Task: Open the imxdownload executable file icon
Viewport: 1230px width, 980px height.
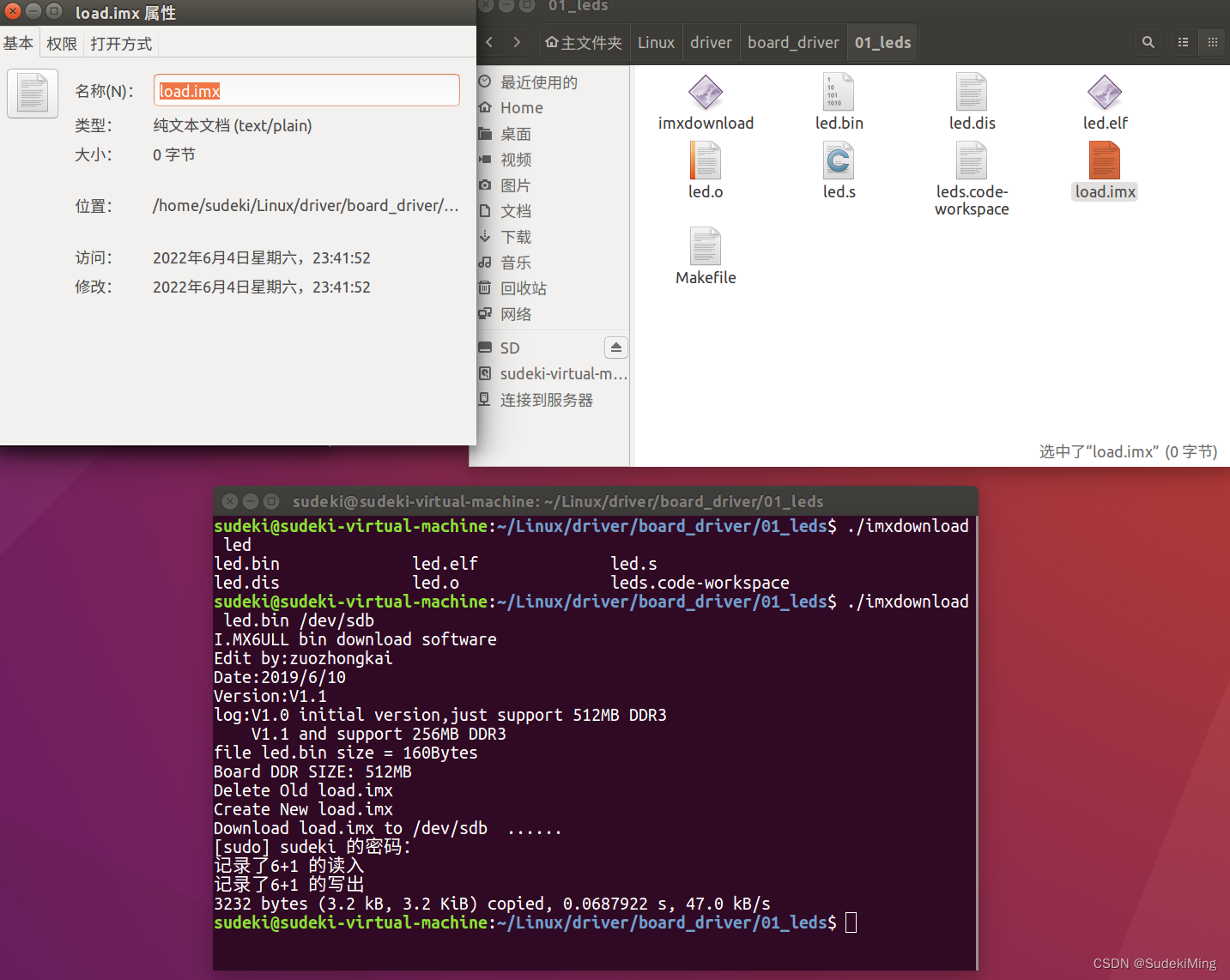Action: 706,93
